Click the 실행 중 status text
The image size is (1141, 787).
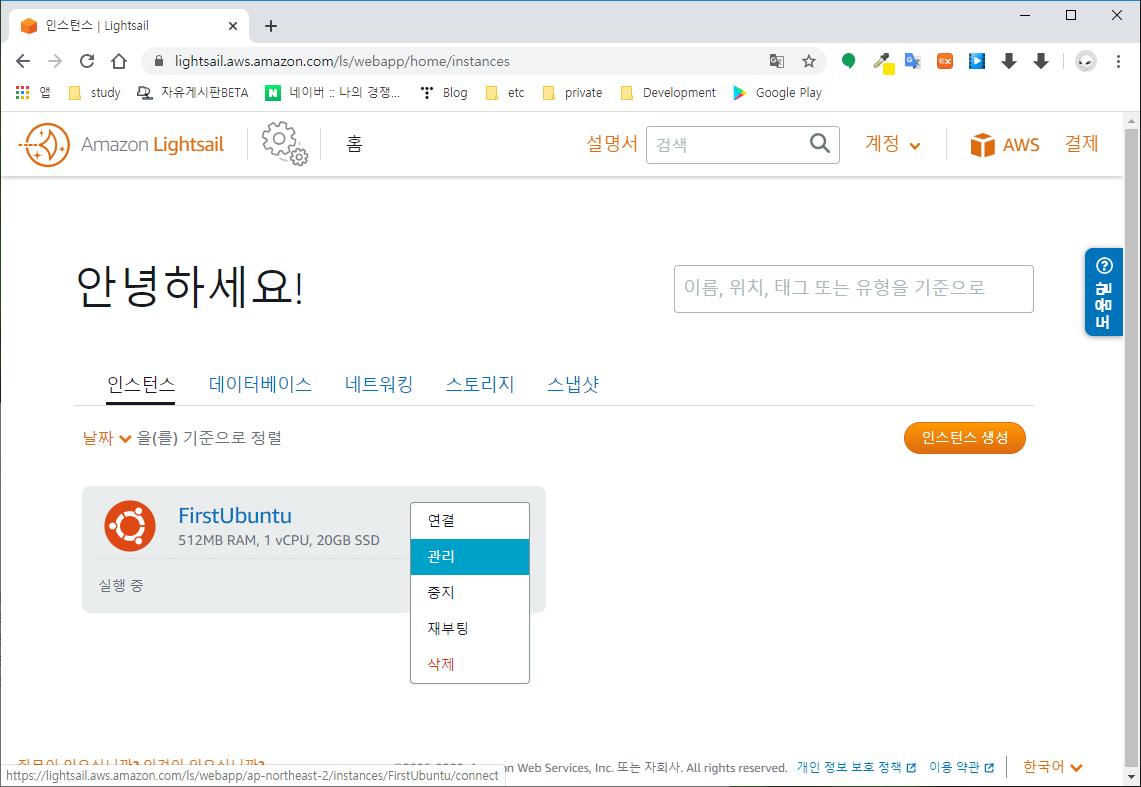121,585
